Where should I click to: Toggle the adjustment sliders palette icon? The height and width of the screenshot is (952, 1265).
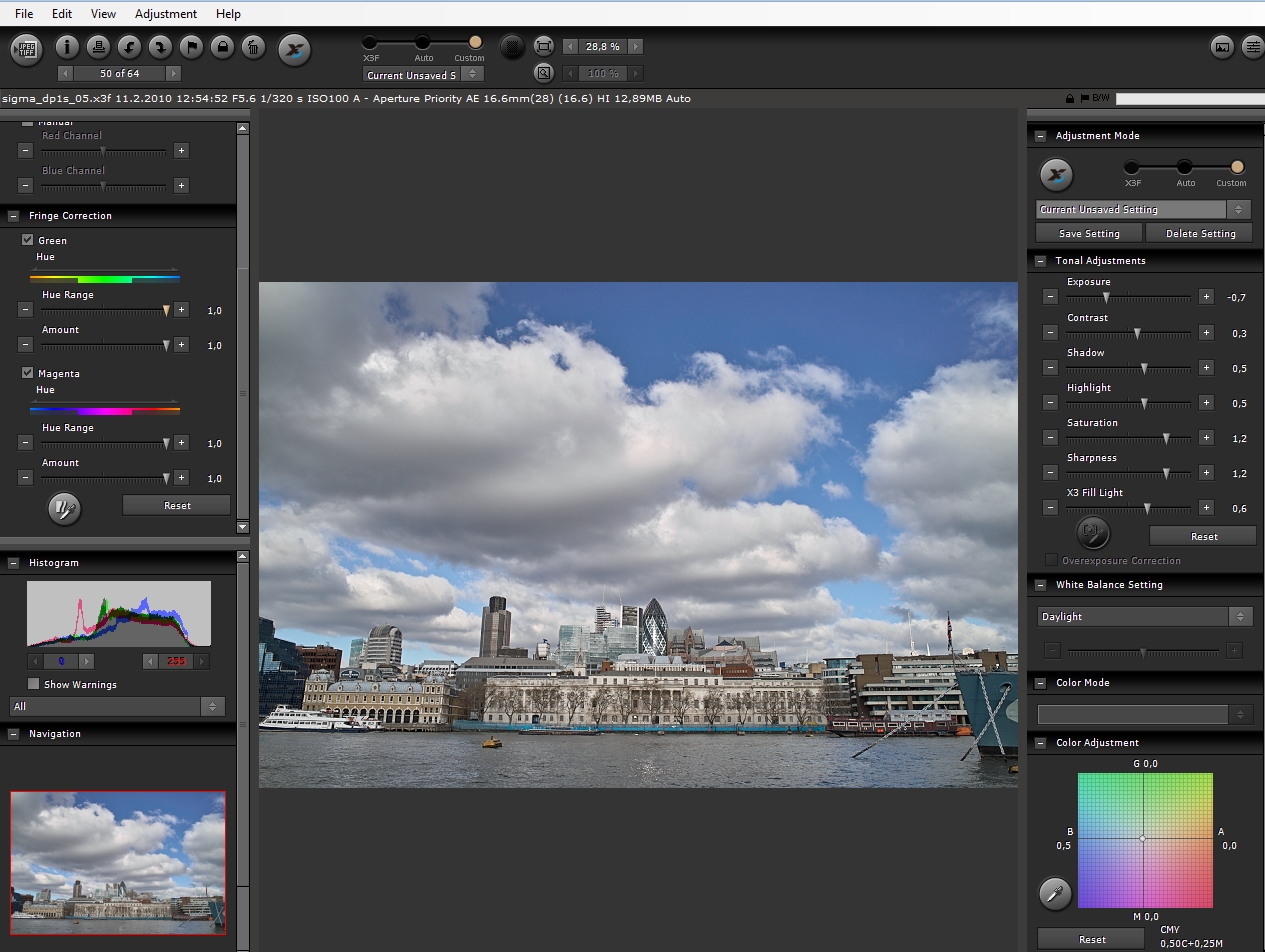(1251, 47)
